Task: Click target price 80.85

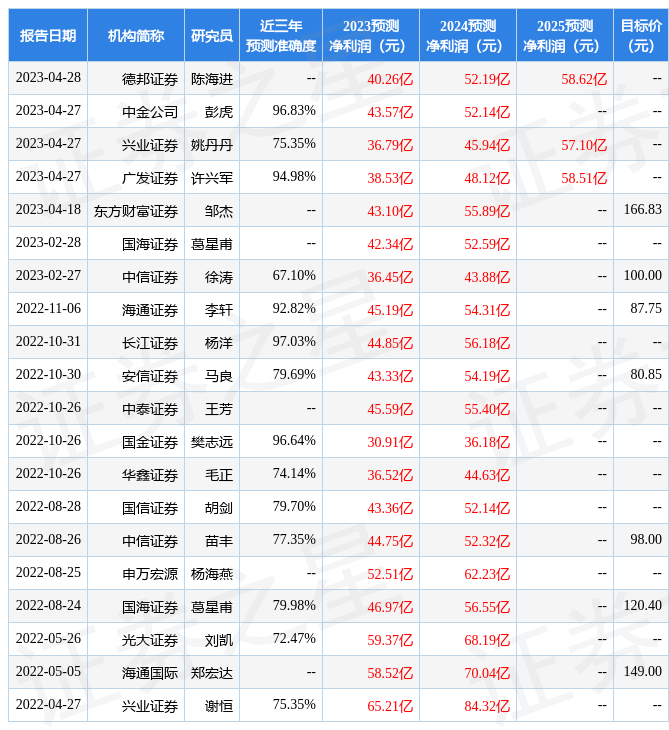Action: click(x=646, y=375)
